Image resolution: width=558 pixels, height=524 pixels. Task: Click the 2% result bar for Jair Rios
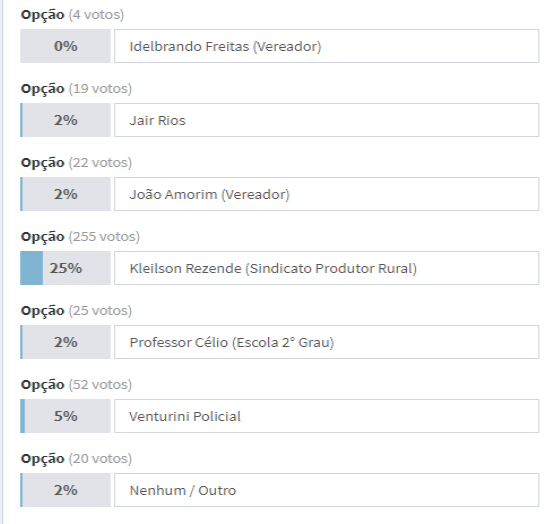65,120
